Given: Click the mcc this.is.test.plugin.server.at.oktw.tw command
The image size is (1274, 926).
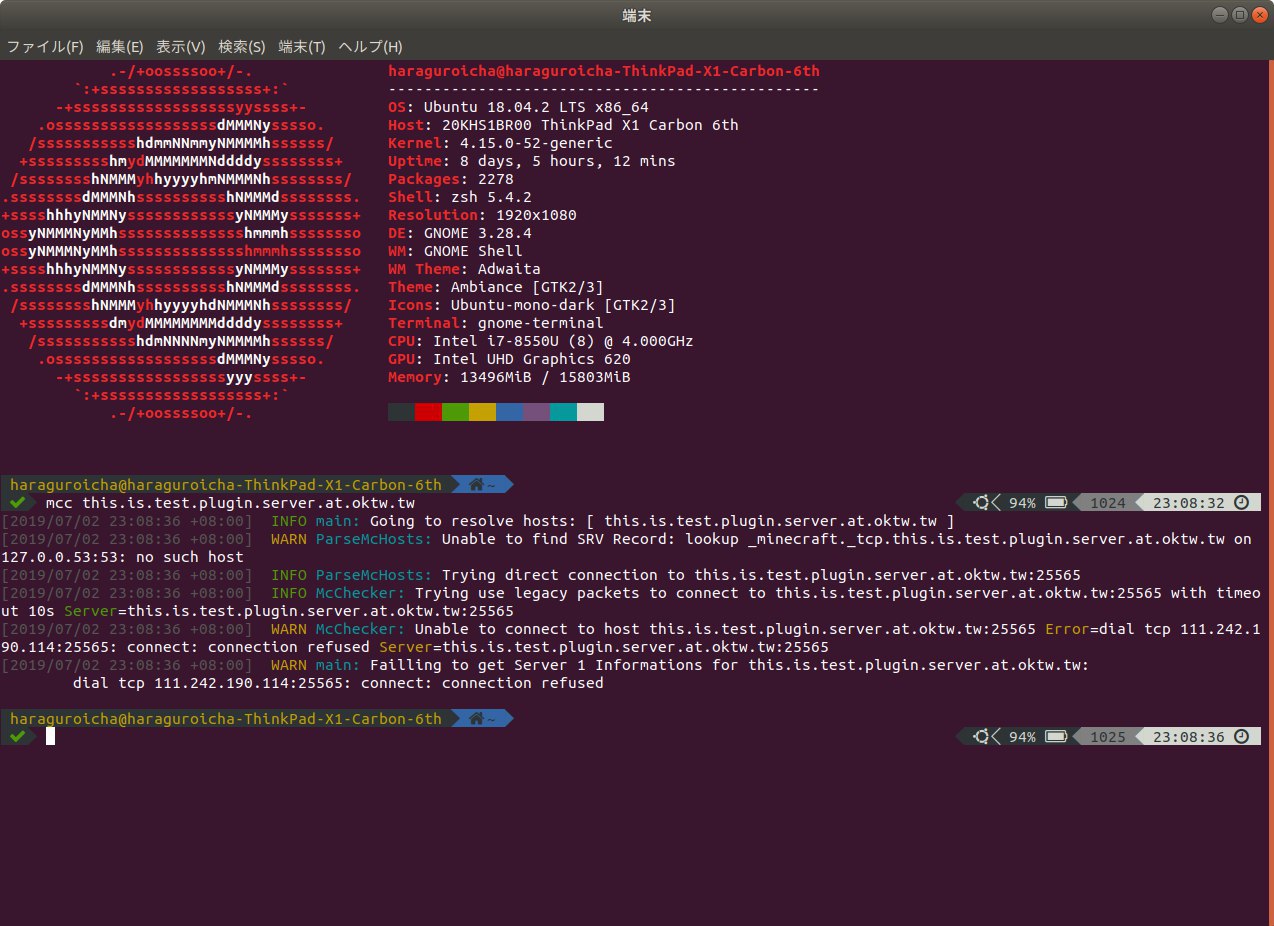Looking at the screenshot, I should (230, 503).
